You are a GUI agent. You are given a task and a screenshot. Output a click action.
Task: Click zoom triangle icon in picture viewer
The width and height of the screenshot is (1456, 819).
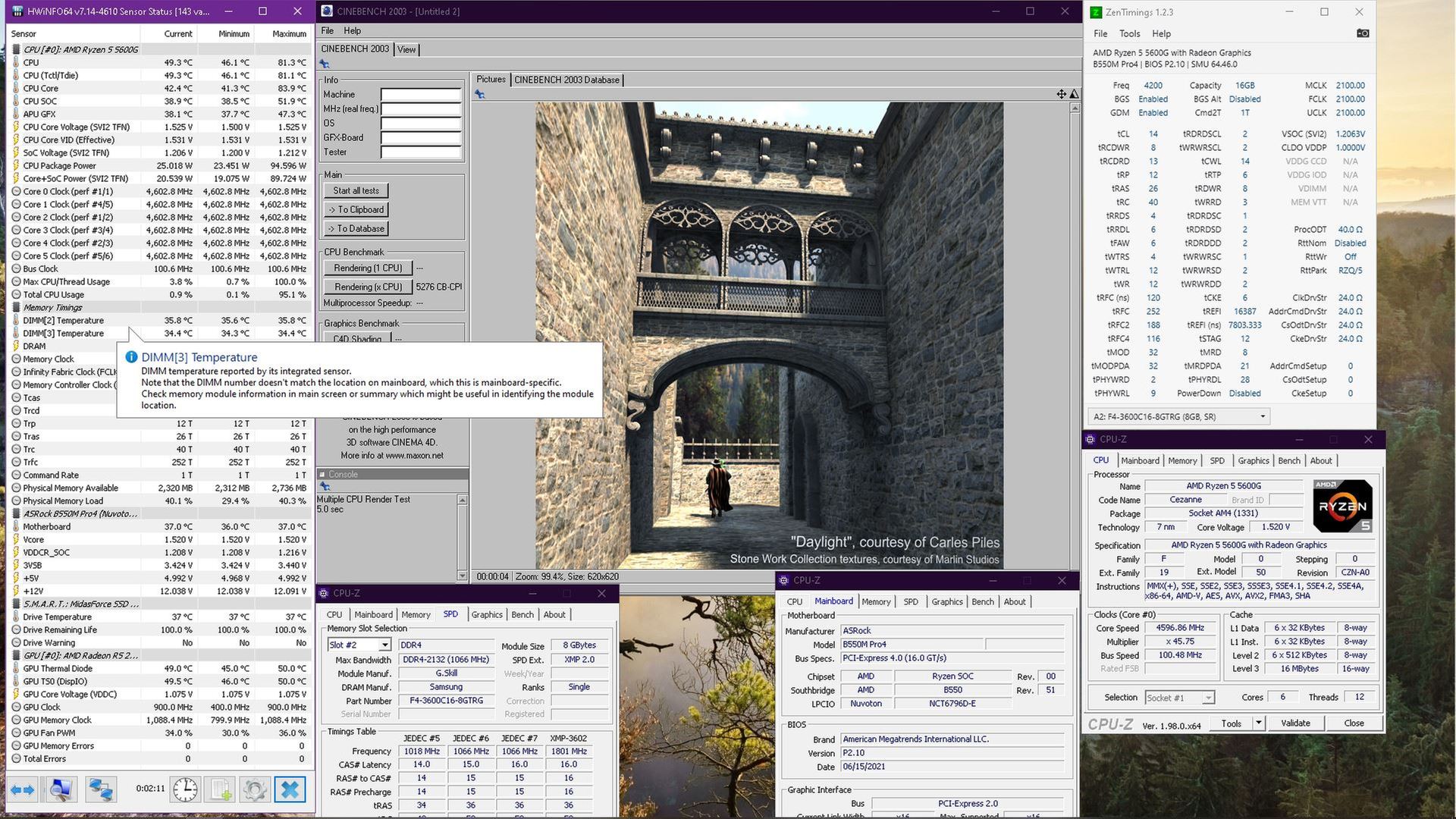tap(1074, 94)
